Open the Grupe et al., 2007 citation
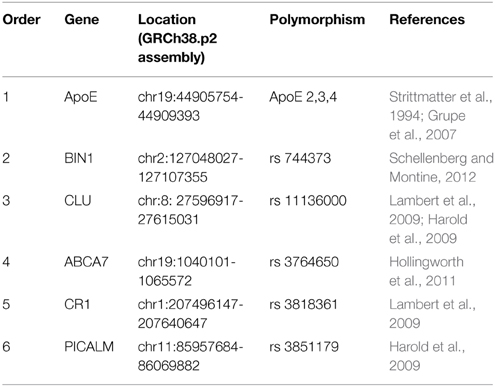The image size is (495, 387). tap(430, 125)
